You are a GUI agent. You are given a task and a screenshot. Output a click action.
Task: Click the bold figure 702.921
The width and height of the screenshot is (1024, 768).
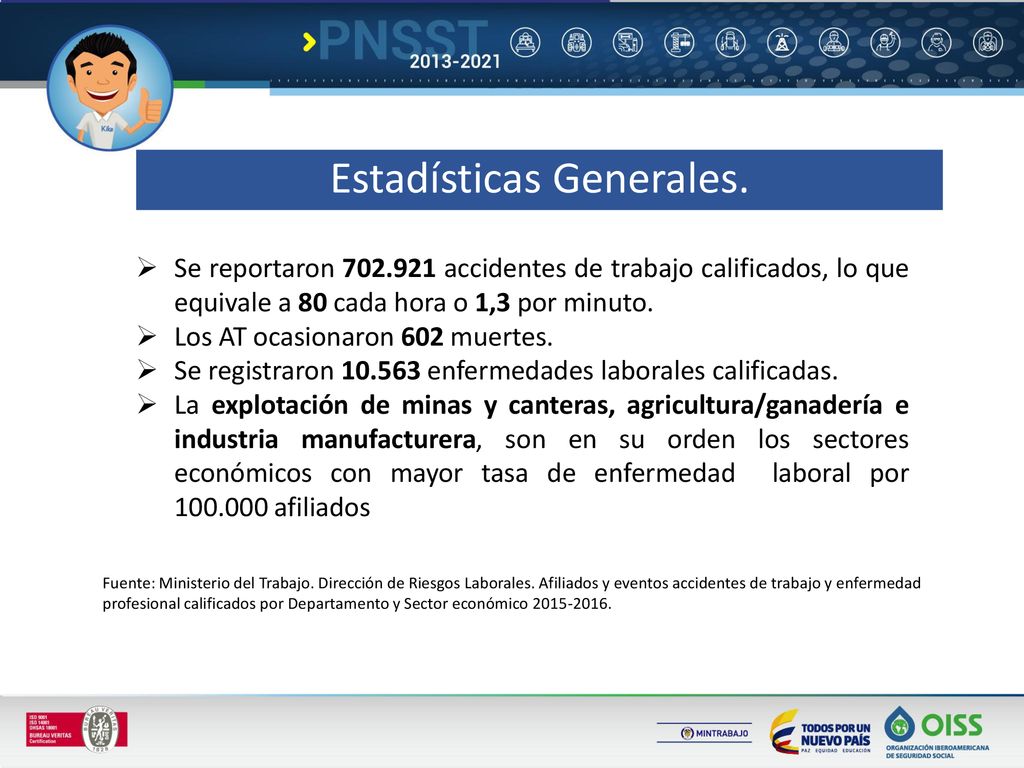[389, 268]
